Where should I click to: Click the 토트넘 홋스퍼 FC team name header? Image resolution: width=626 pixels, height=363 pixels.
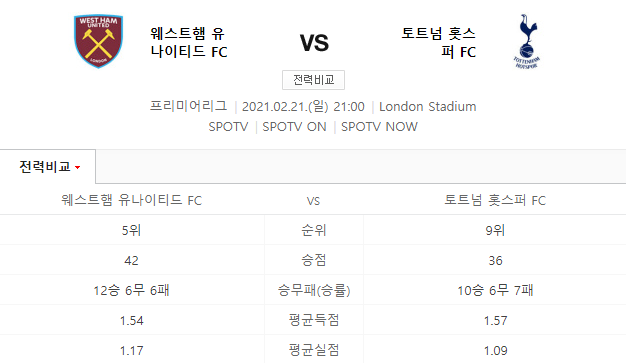pyautogui.click(x=438, y=42)
